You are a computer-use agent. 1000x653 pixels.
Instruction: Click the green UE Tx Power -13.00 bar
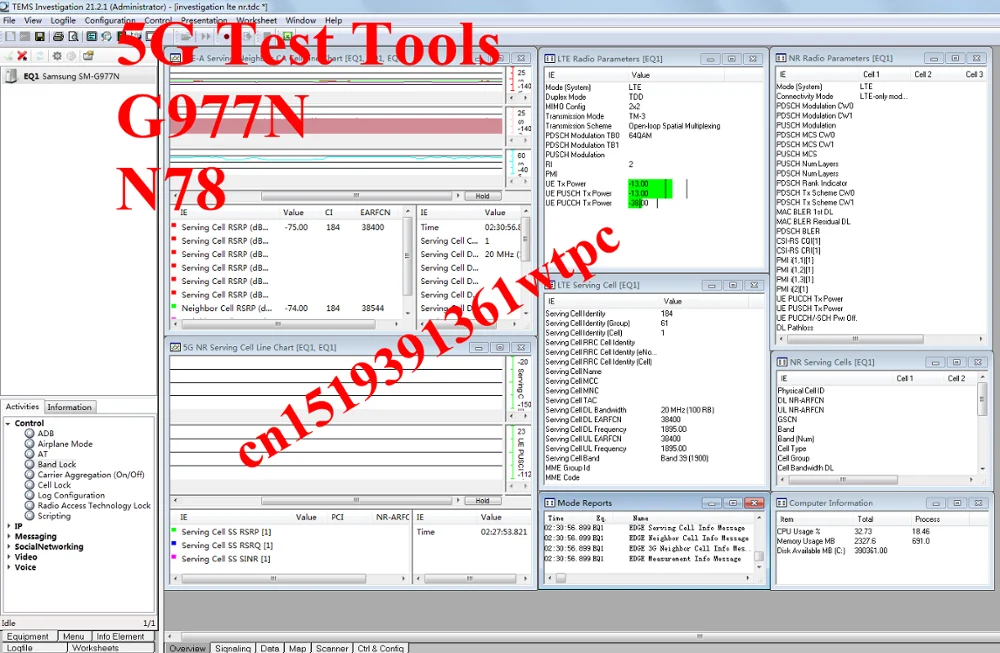(x=650, y=184)
